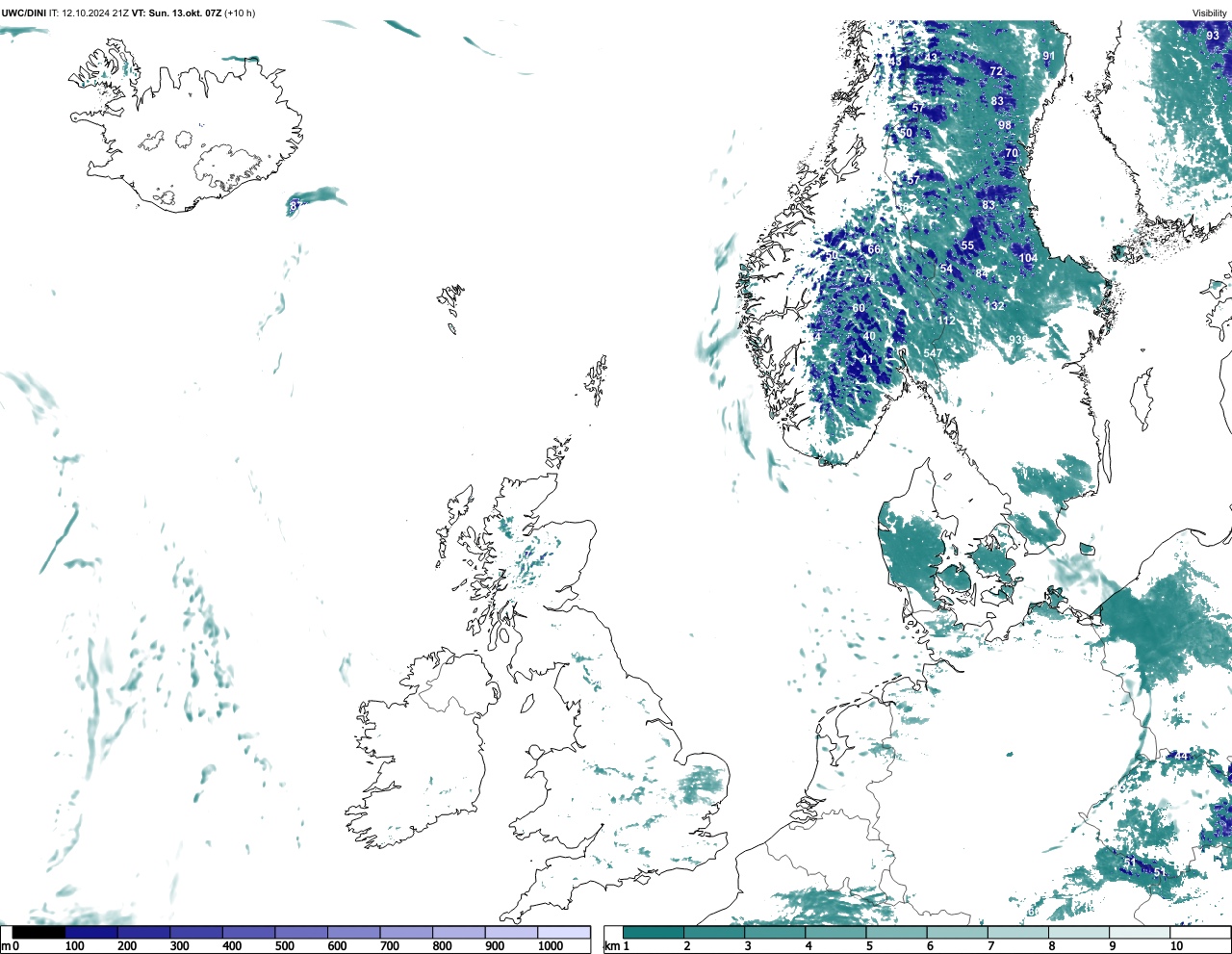Click the '41' visibility value

click(867, 360)
